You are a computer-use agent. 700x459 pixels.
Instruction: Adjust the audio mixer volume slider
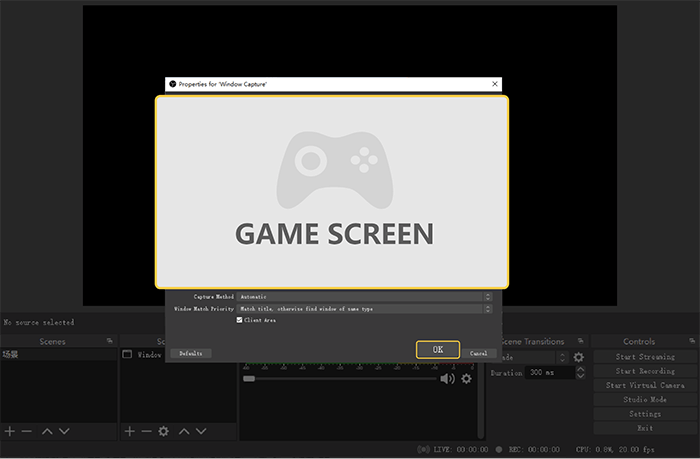coord(340,379)
